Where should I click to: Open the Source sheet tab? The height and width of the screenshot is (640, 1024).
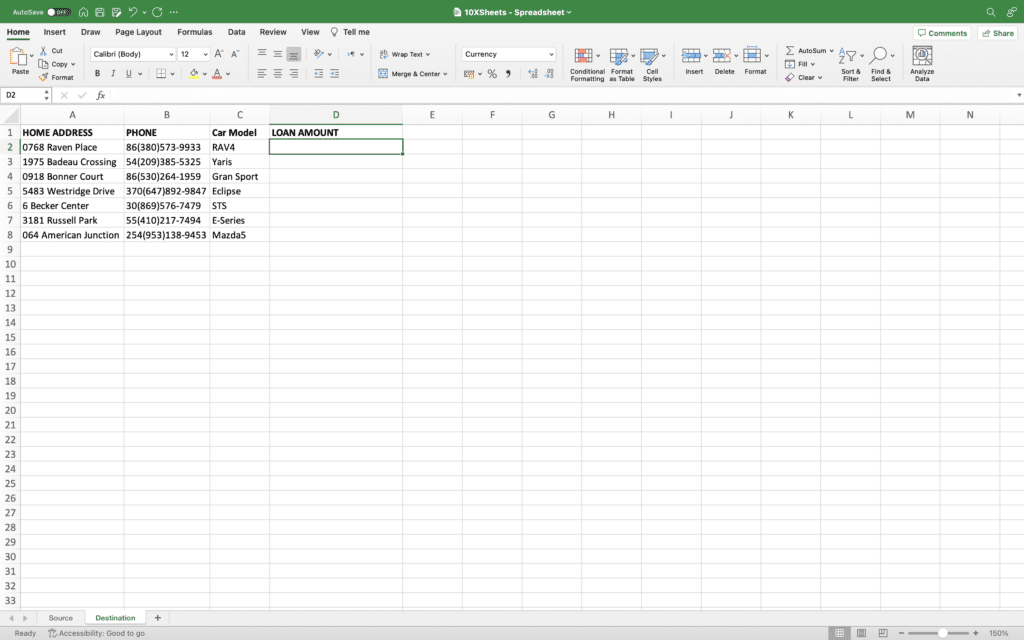[x=61, y=617]
